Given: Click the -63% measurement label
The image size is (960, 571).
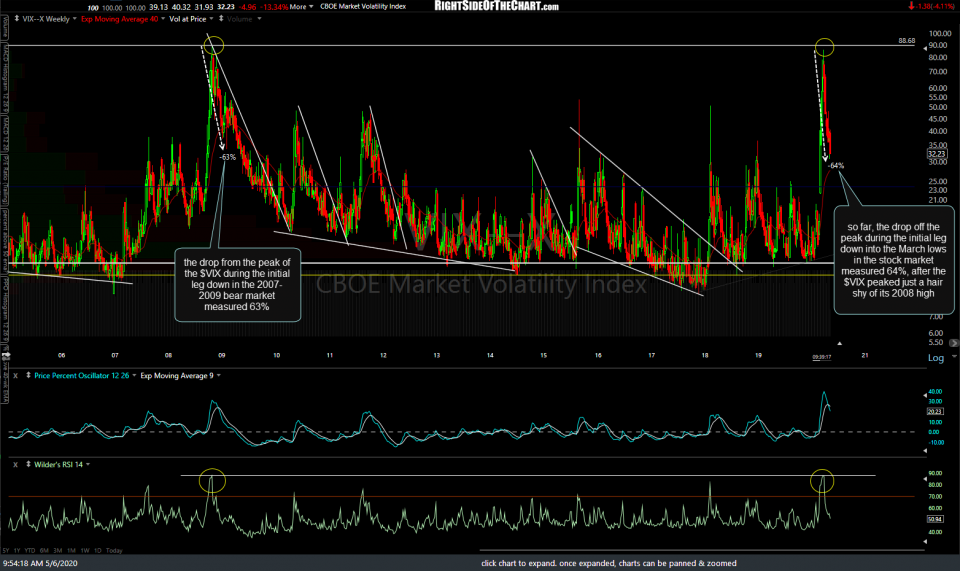Looking at the screenshot, I should [227, 157].
